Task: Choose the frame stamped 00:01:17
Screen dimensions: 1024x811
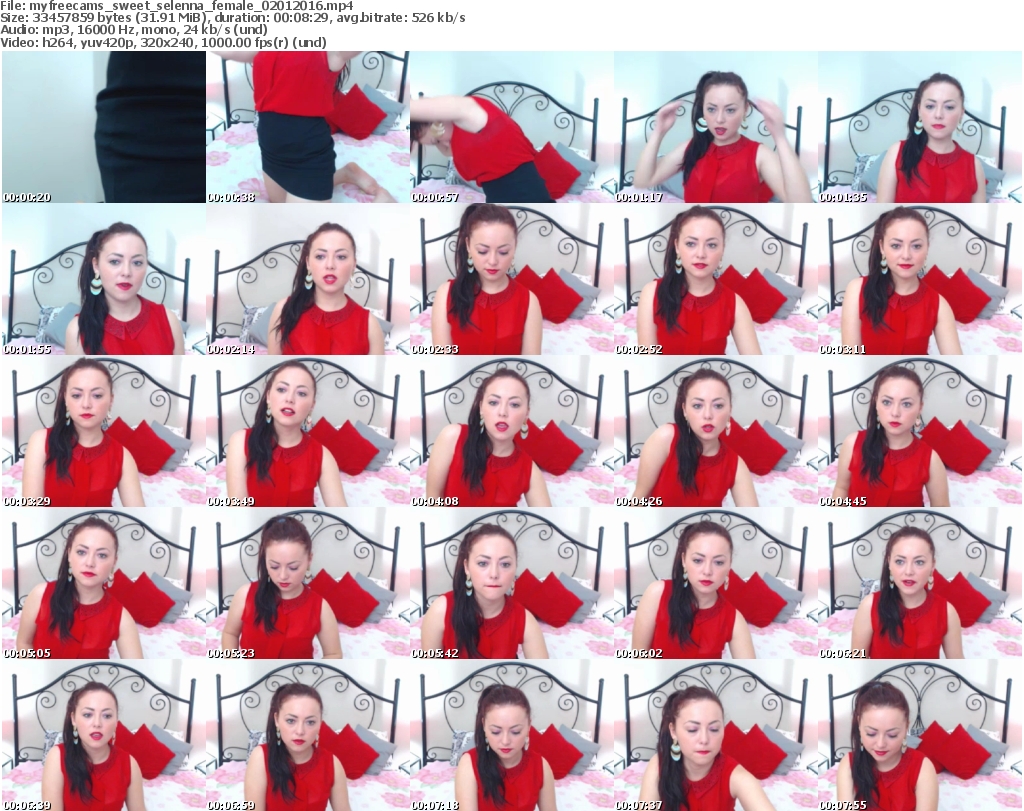Action: pos(716,127)
